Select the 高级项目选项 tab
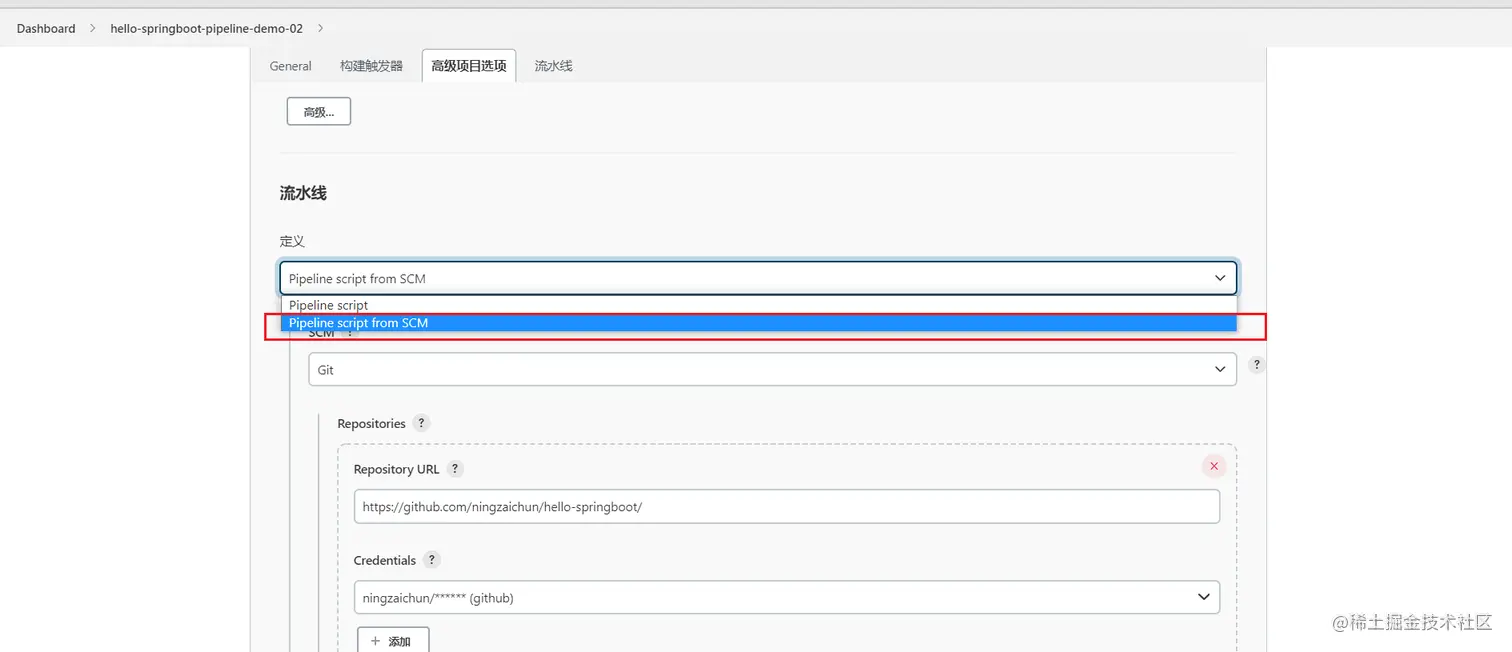This screenshot has width=1512, height=652. tap(468, 66)
